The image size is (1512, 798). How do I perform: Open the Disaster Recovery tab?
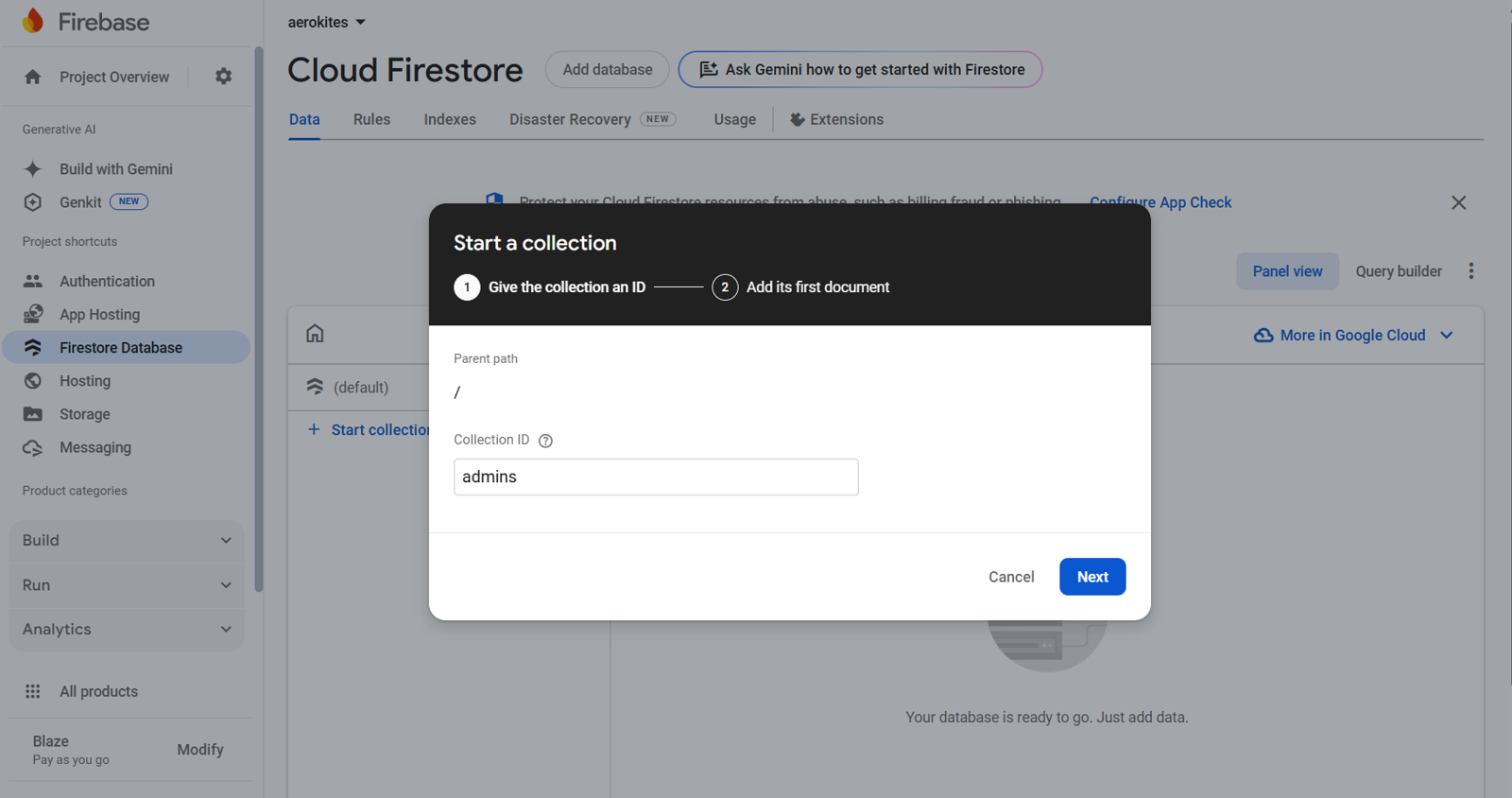pos(593,119)
